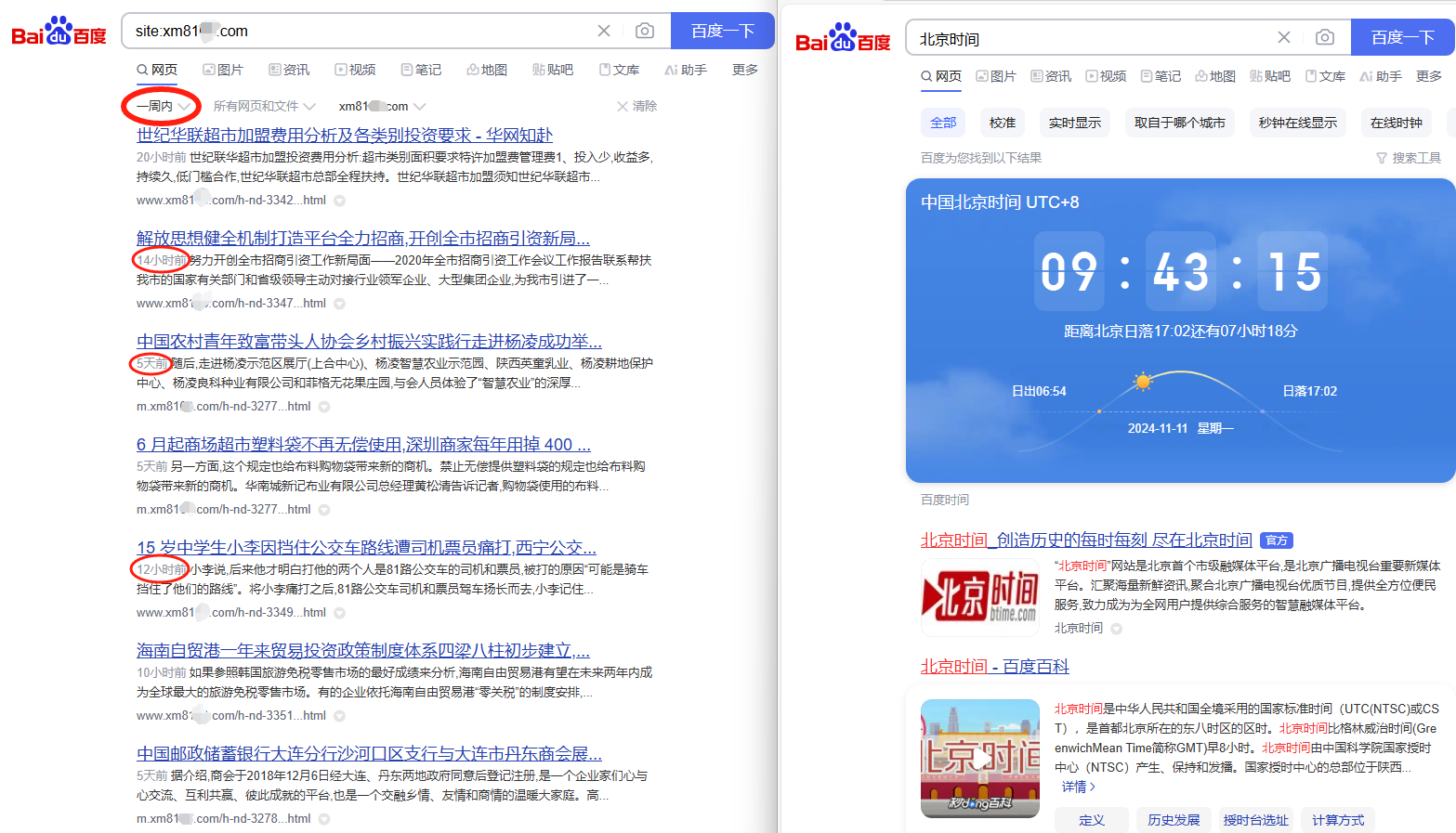Clear the left search box with X icon

tap(604, 31)
